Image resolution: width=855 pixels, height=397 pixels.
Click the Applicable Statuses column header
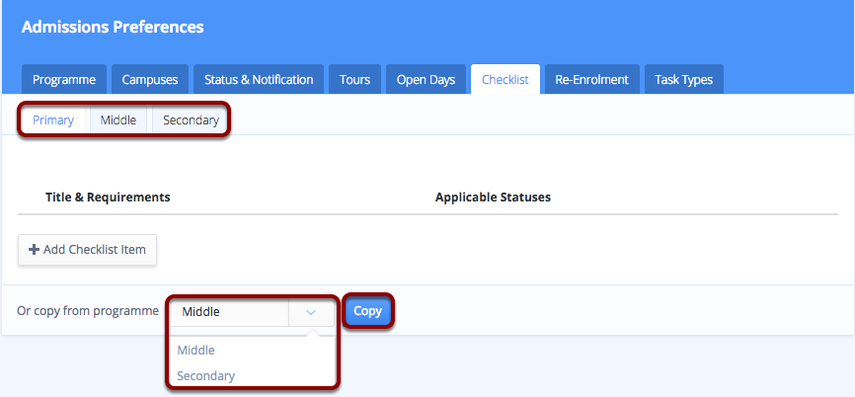pos(493,197)
